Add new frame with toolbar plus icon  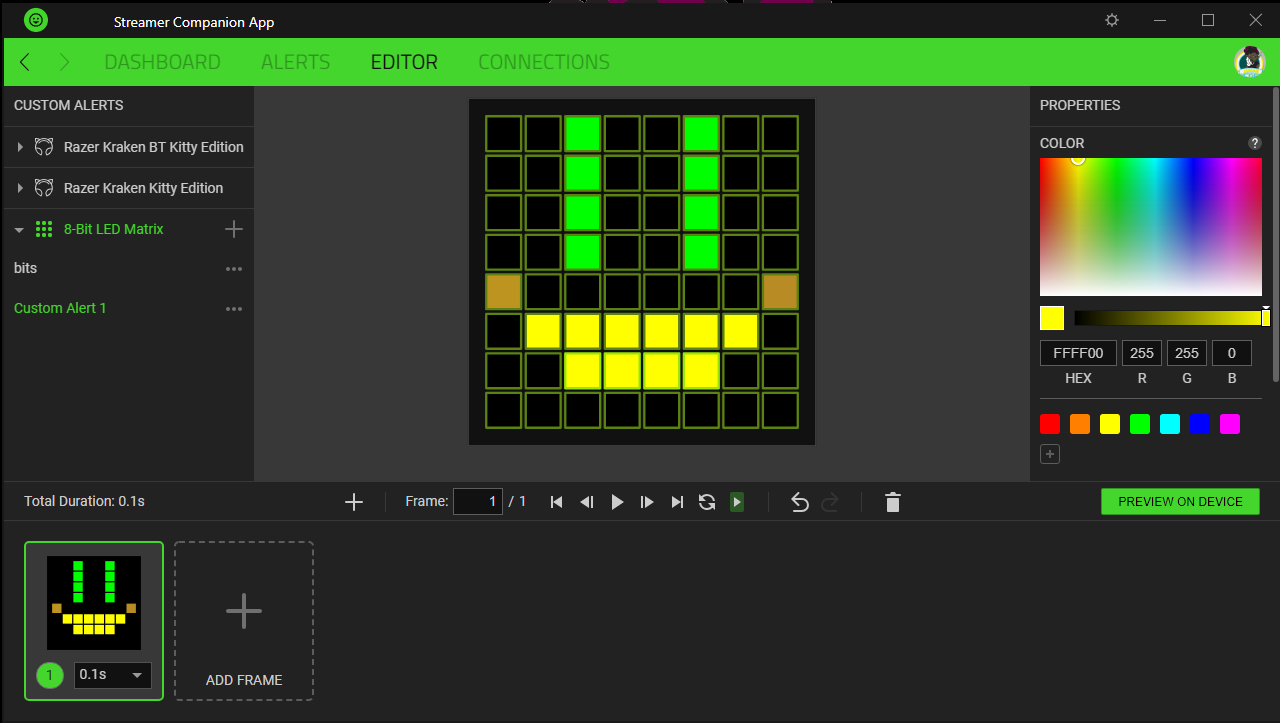click(x=354, y=502)
